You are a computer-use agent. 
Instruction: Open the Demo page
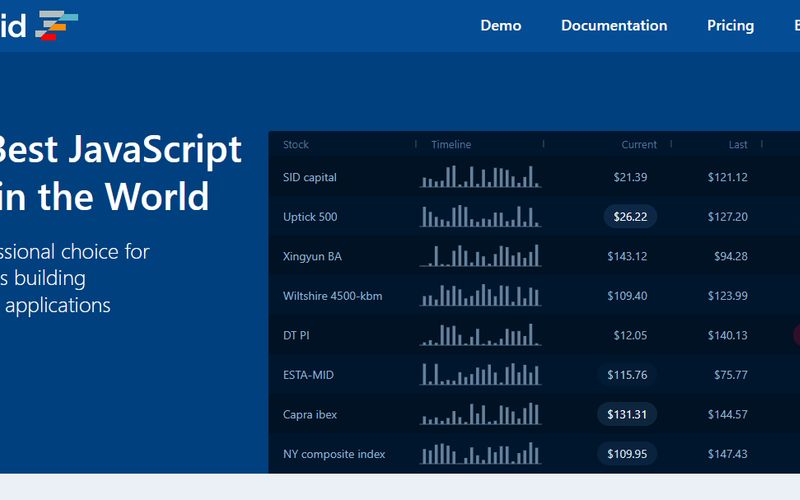pyautogui.click(x=501, y=26)
